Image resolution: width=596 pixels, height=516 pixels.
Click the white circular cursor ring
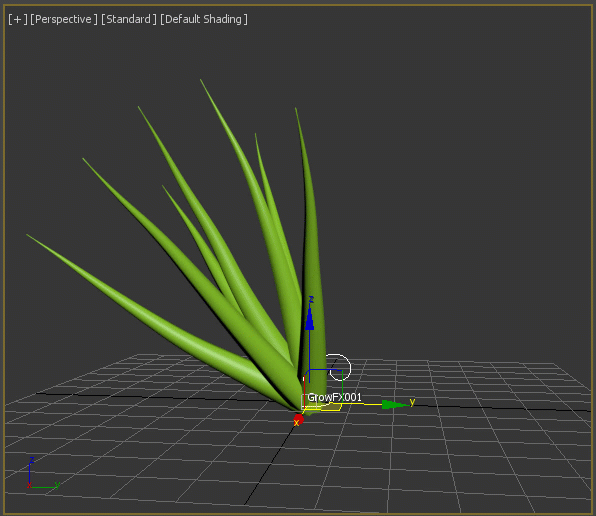(339, 367)
